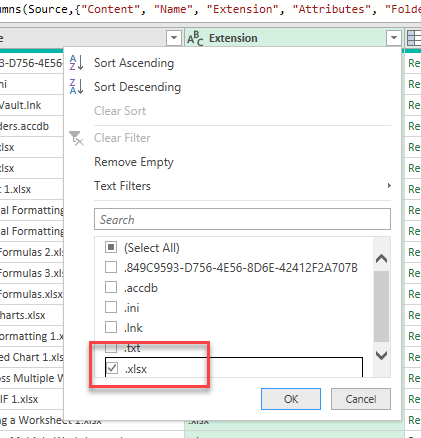Image resolution: width=421 pixels, height=438 pixels.
Task: Choose Sort Ascending menu entry
Action: [x=134, y=63]
